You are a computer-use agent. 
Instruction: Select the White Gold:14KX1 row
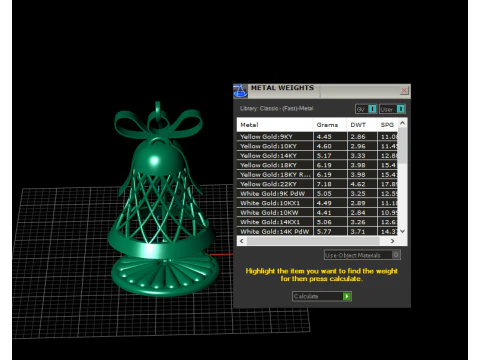click(x=317, y=222)
